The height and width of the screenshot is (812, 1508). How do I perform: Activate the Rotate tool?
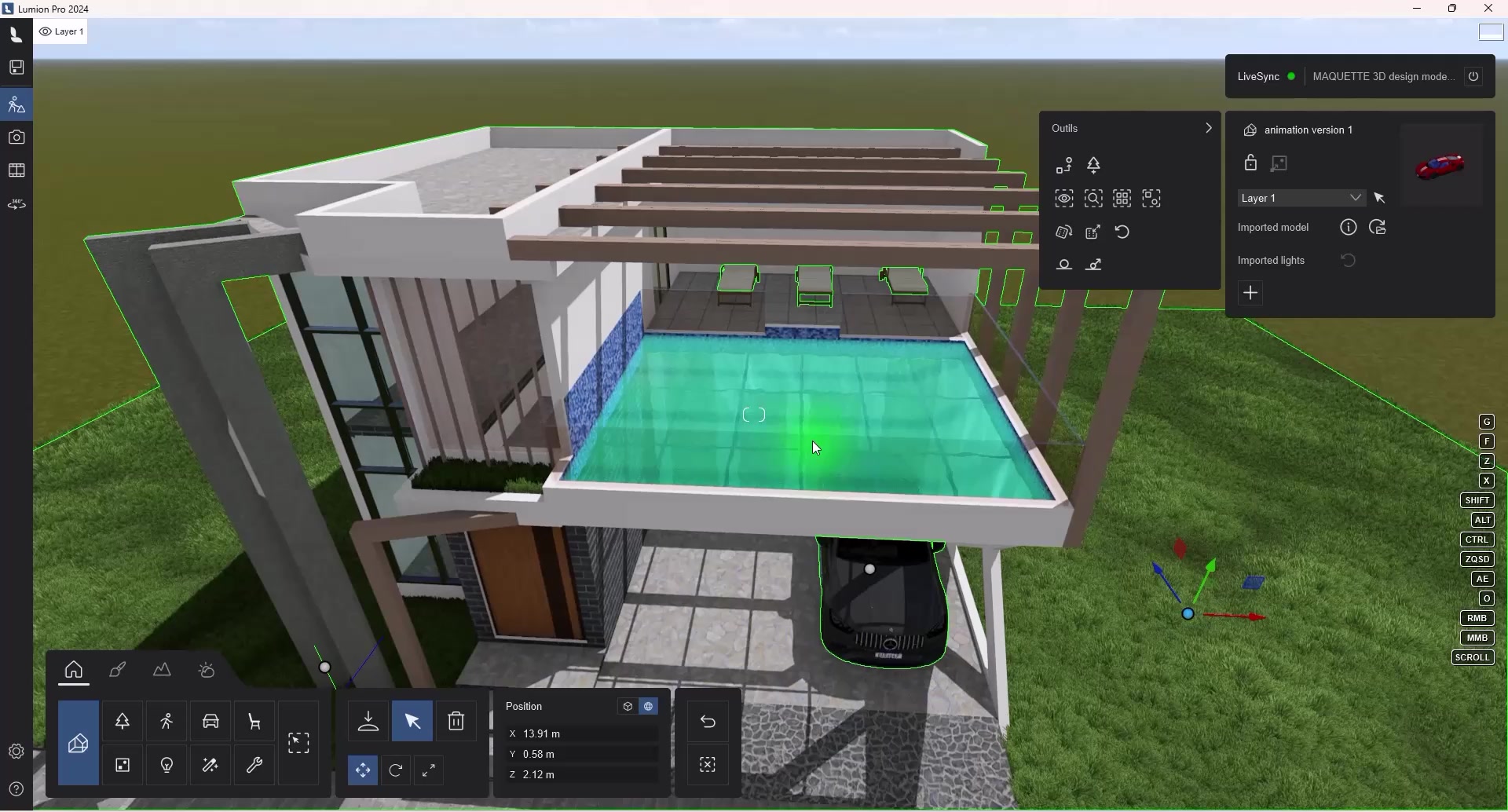tap(396, 771)
